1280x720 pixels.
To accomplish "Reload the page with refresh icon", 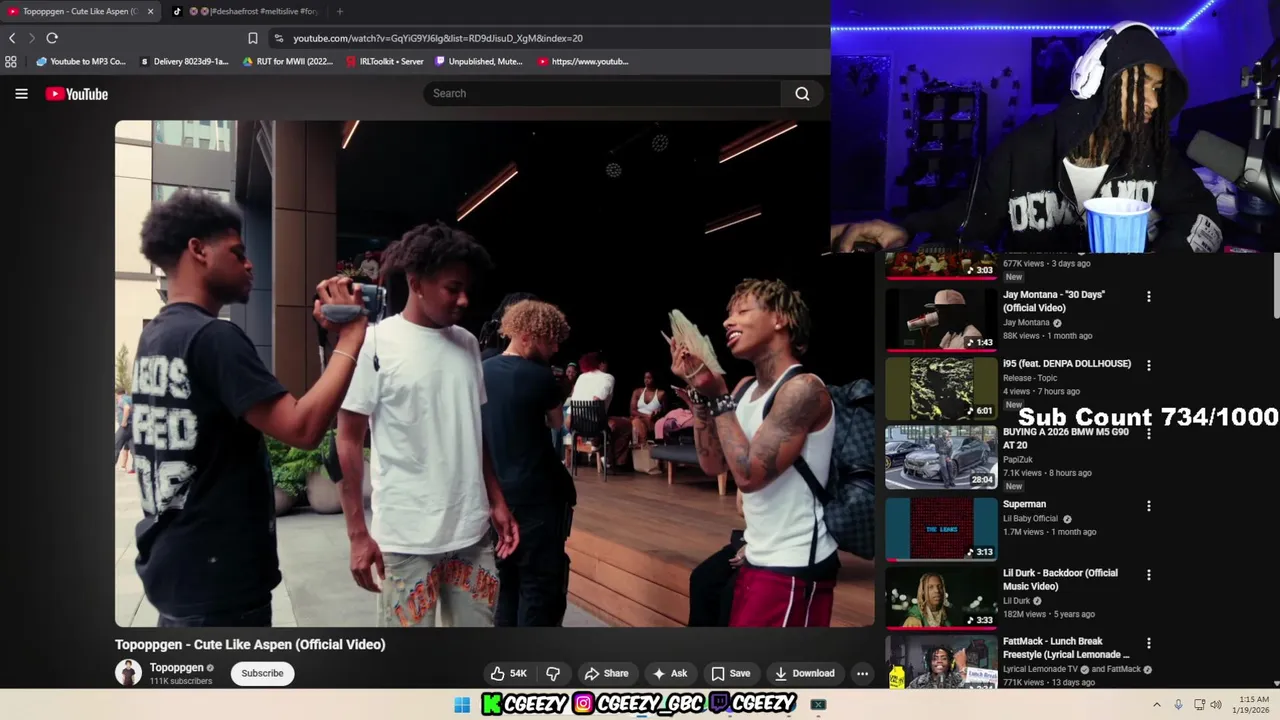I will [52, 38].
